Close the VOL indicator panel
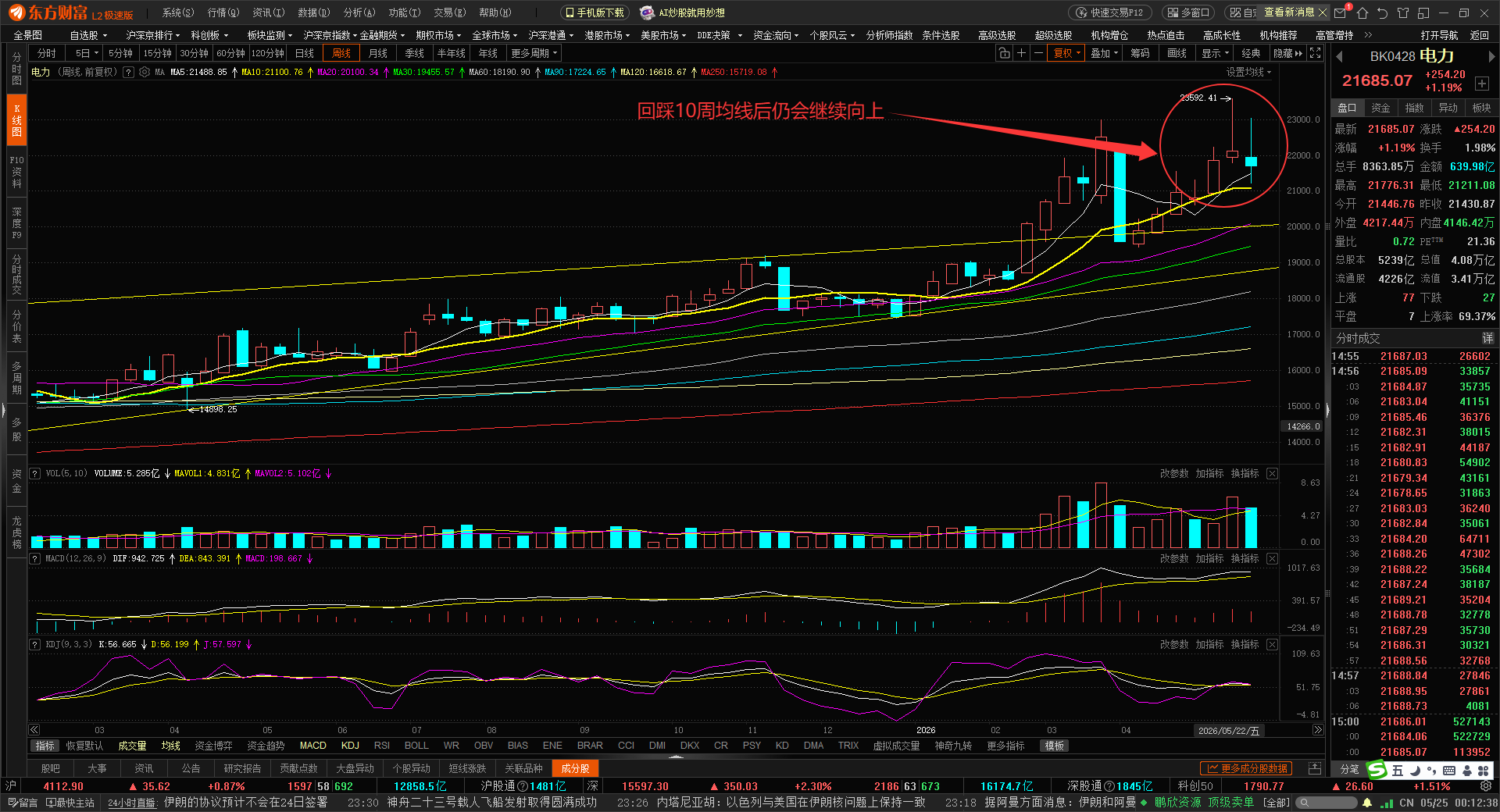The height and width of the screenshot is (812, 1500). (x=1272, y=473)
